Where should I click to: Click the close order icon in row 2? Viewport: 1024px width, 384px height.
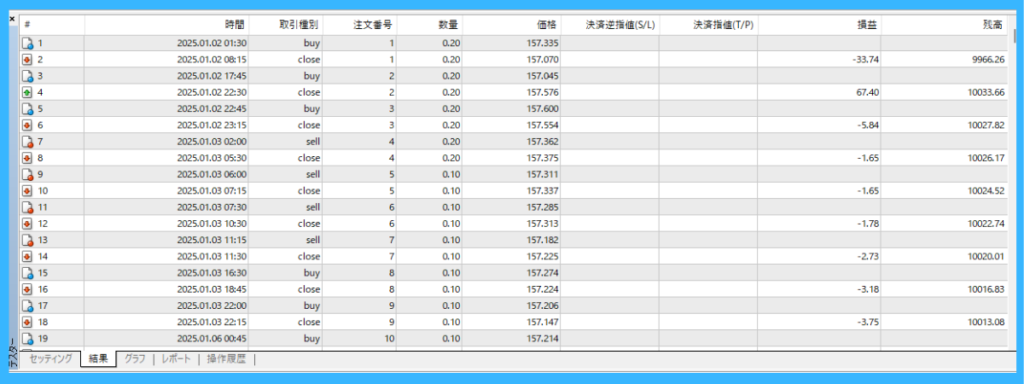[x=27, y=60]
